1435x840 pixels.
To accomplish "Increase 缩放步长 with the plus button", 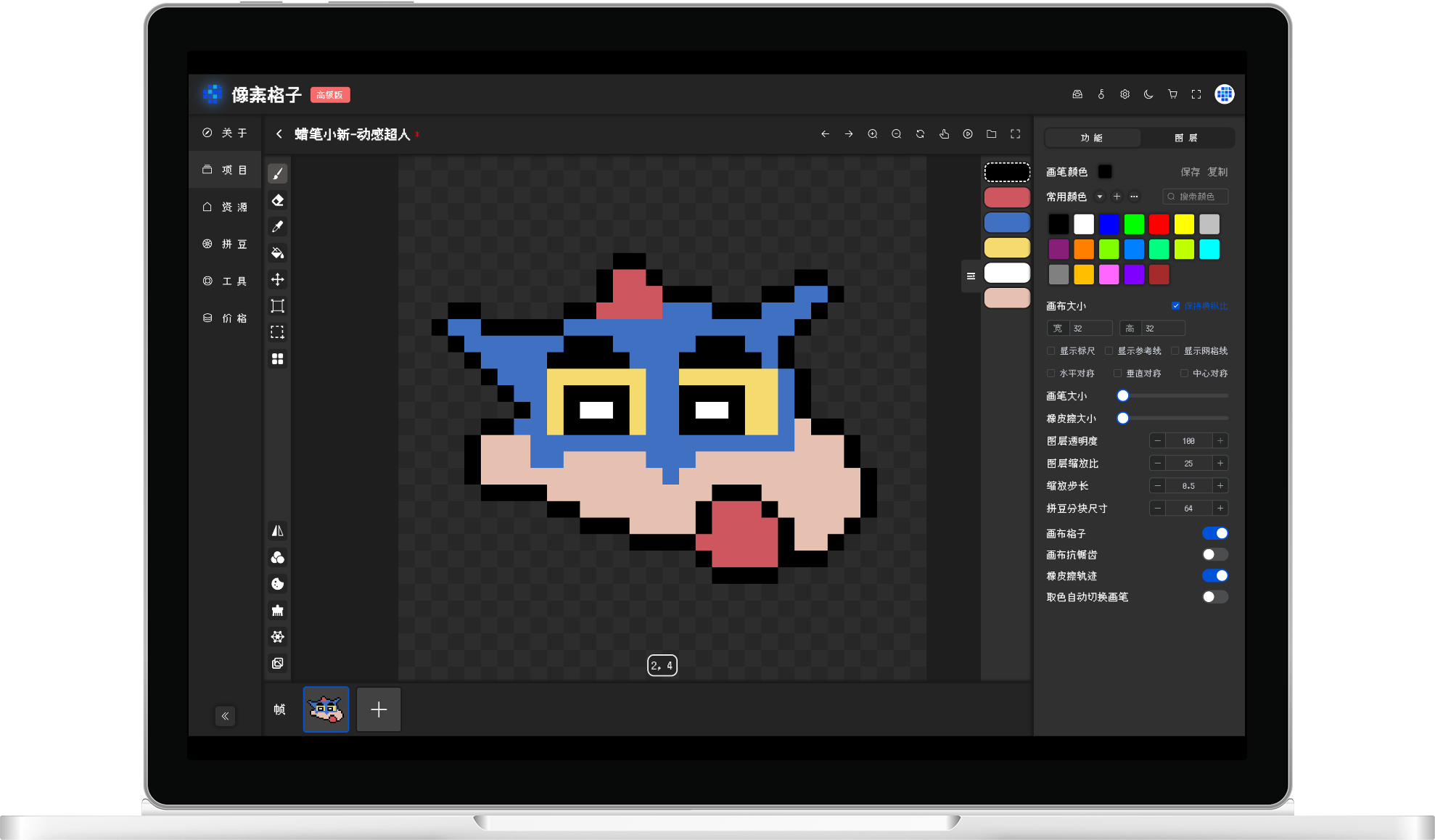I will (1220, 486).
